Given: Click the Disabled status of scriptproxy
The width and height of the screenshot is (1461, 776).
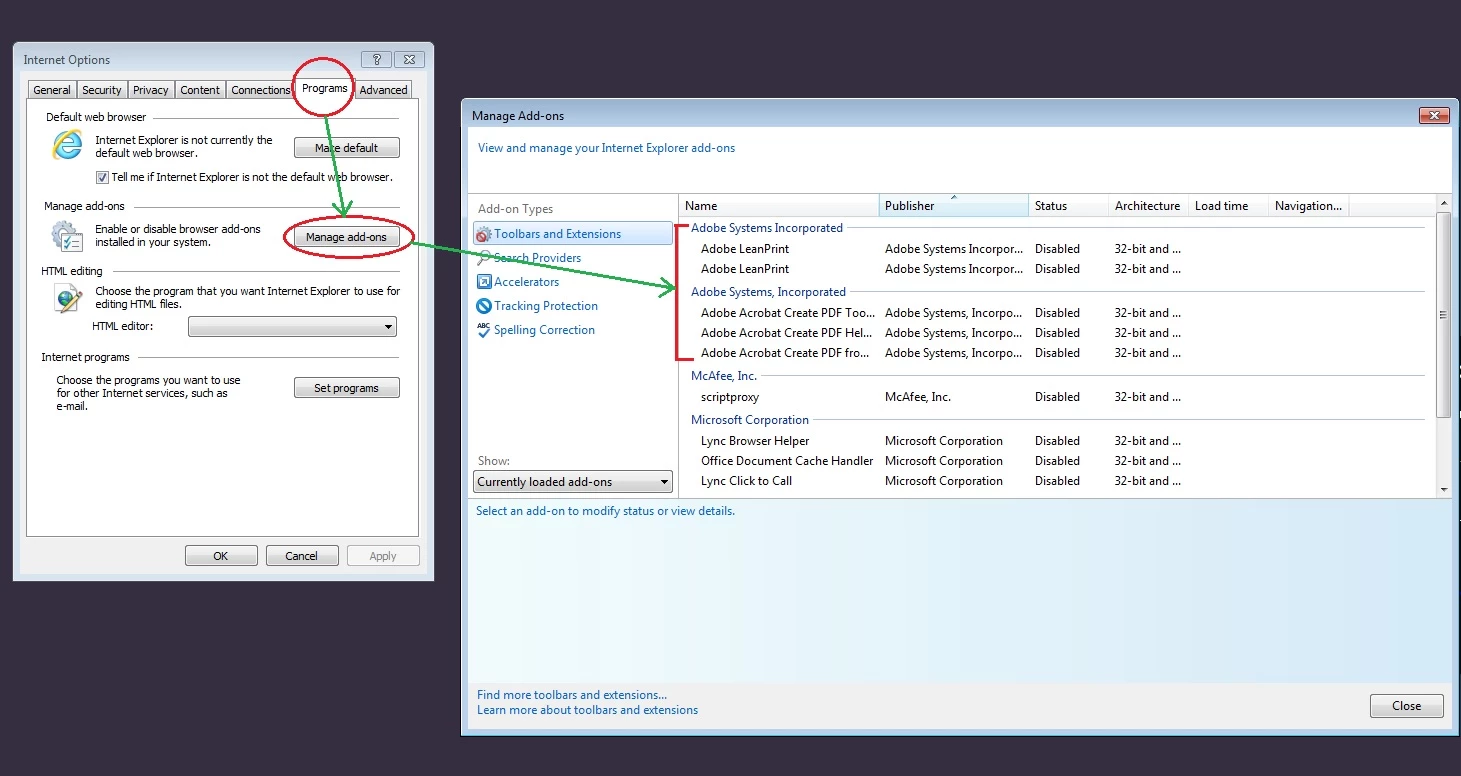Looking at the screenshot, I should 1057,397.
